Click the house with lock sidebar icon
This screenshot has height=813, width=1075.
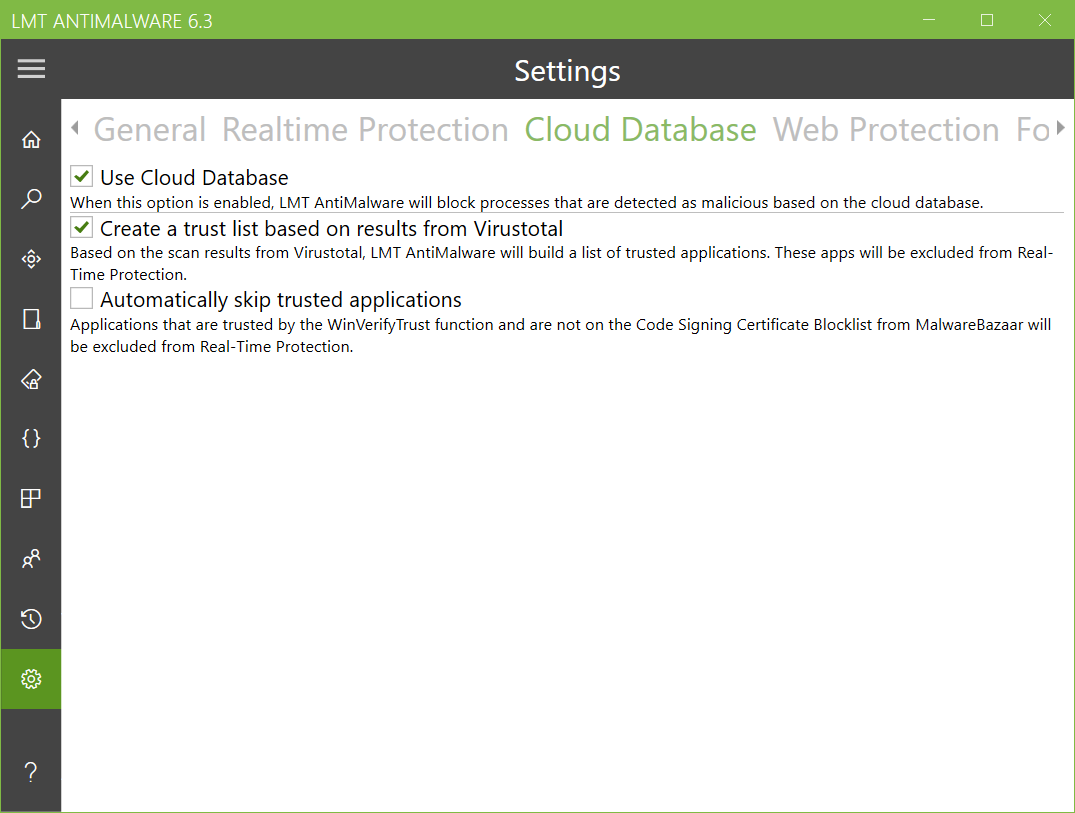(x=31, y=379)
